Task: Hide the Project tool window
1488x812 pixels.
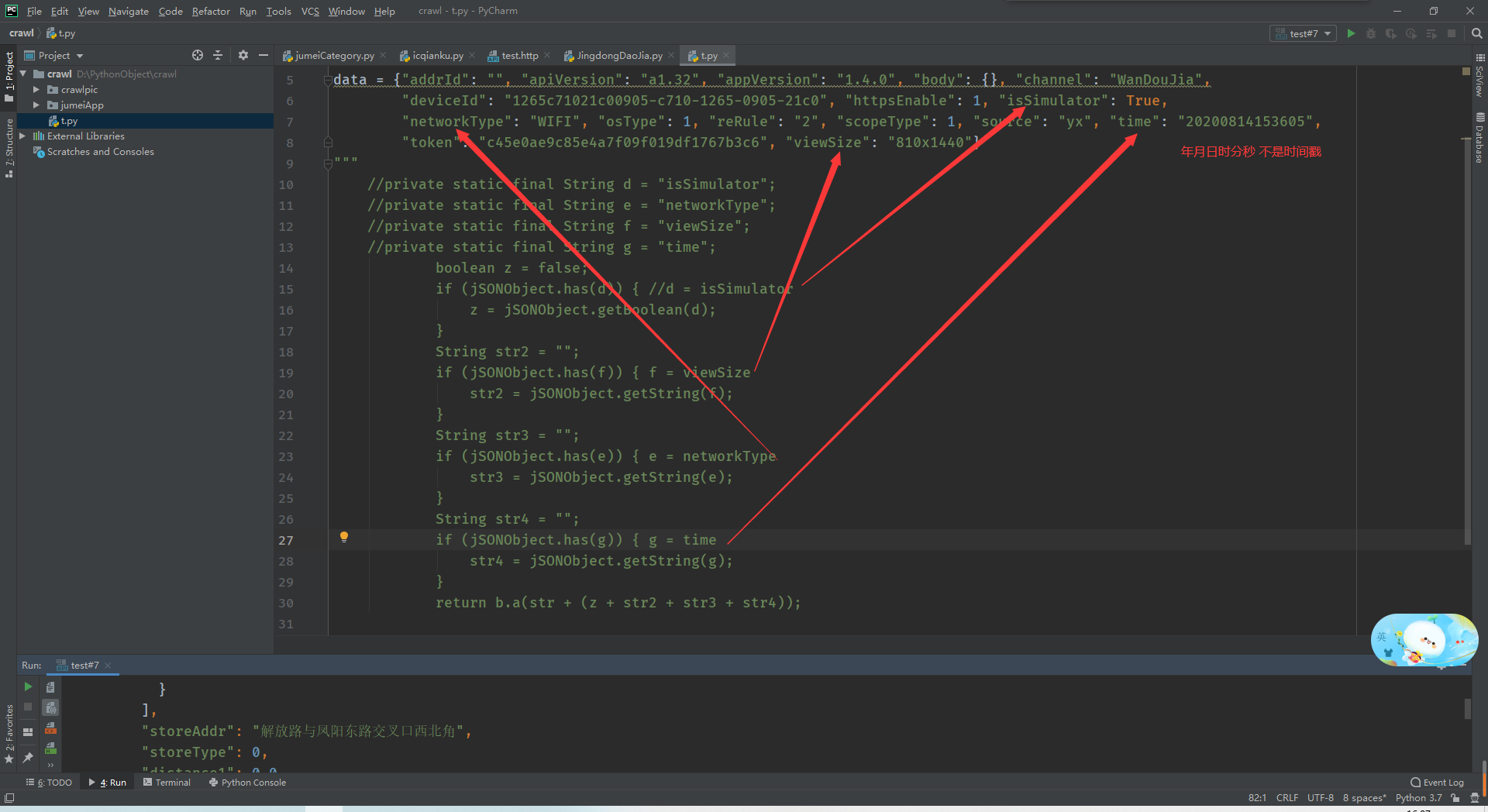Action: tap(263, 55)
